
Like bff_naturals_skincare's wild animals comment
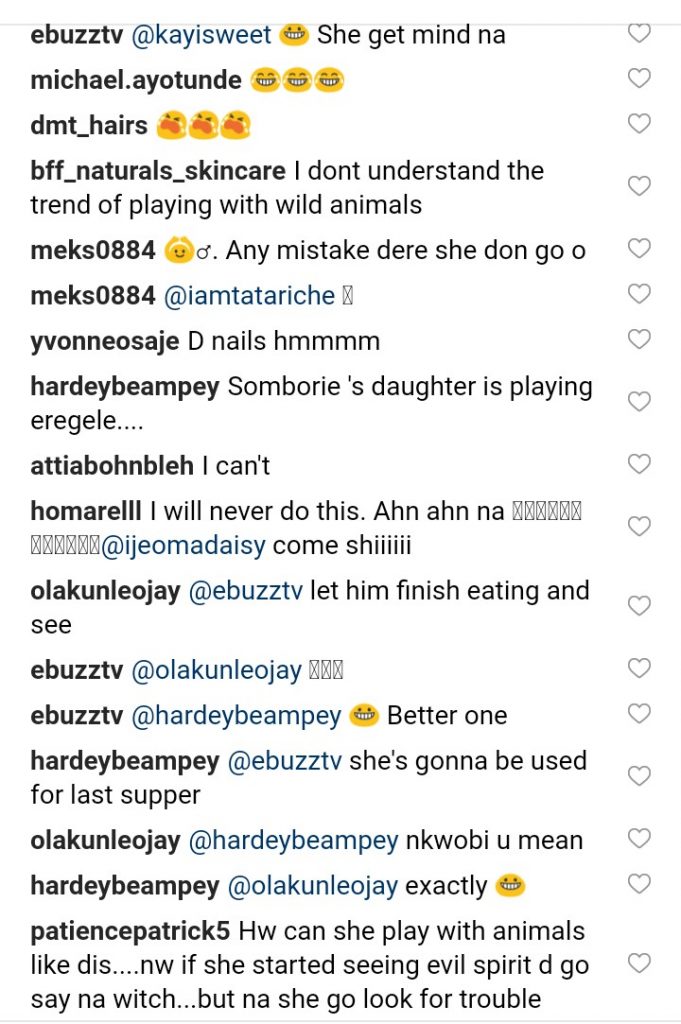coord(638,187)
